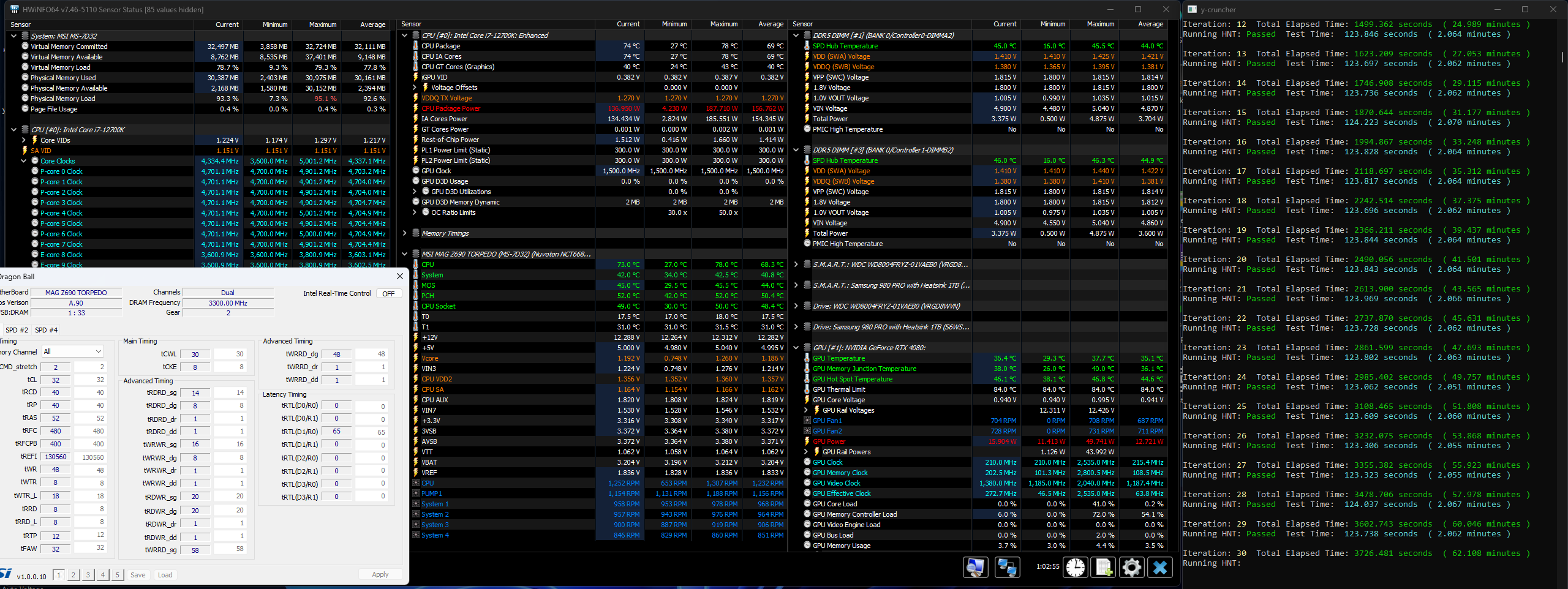Expand the Memory Timings section
The height and width of the screenshot is (589, 1568).
[404, 233]
